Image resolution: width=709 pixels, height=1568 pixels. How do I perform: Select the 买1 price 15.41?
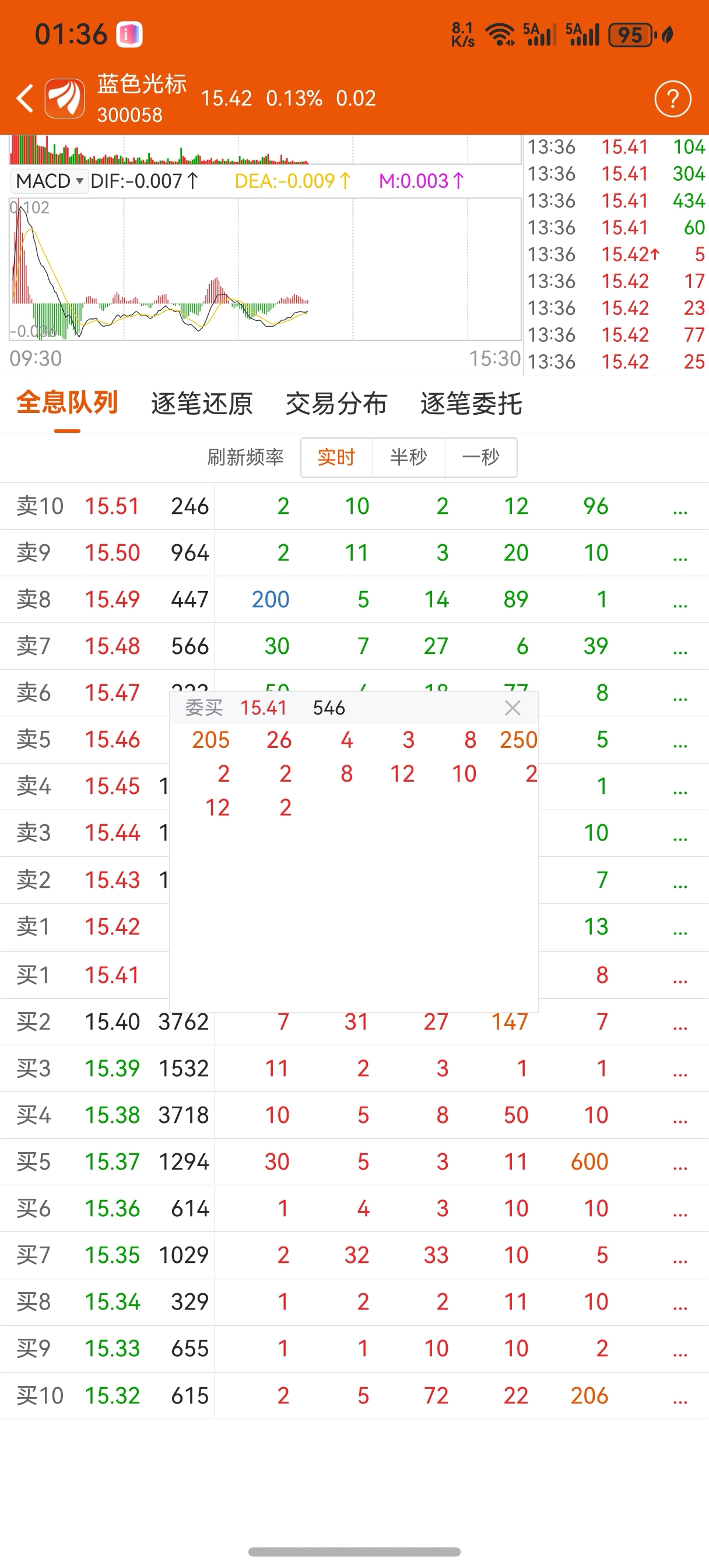point(112,975)
